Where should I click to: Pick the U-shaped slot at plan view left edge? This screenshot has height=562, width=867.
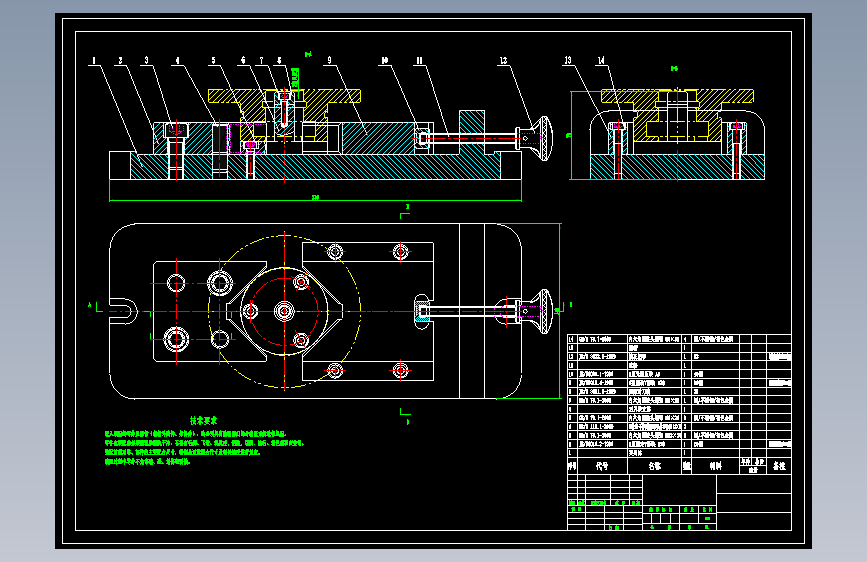coord(124,311)
